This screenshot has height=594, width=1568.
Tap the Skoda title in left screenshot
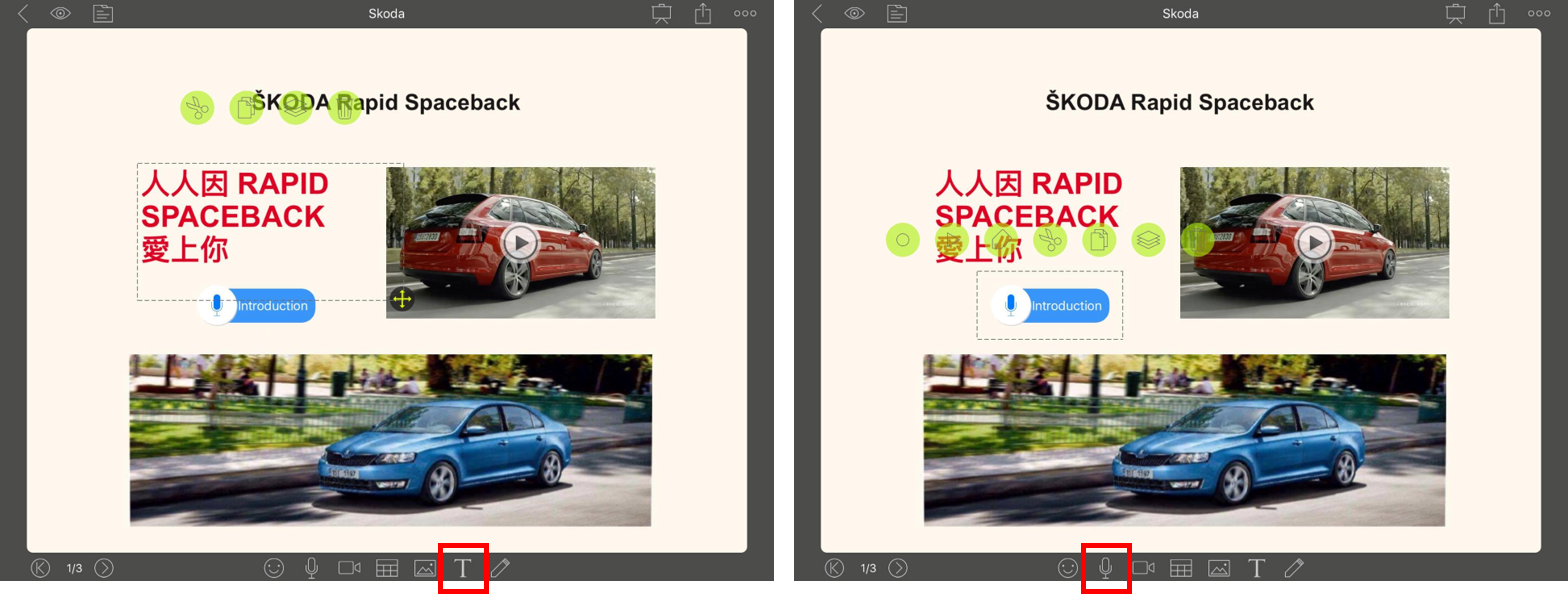point(386,14)
